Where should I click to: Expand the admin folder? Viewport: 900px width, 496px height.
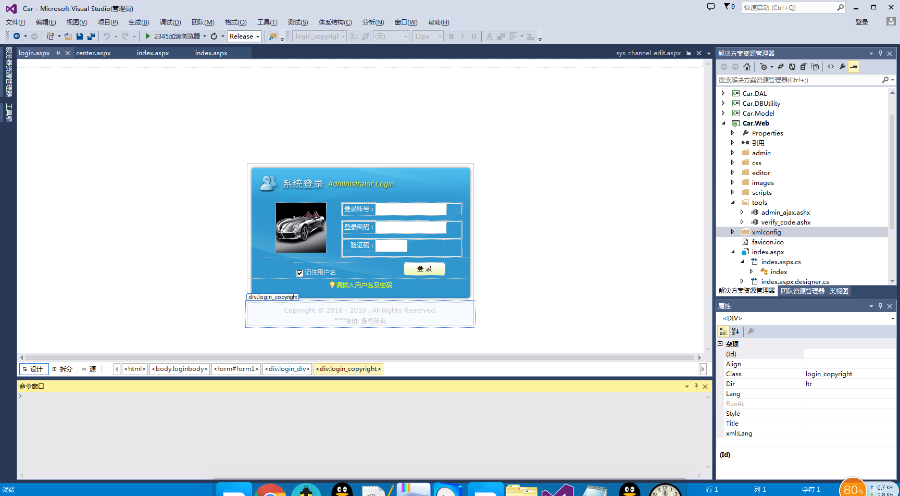[732, 153]
